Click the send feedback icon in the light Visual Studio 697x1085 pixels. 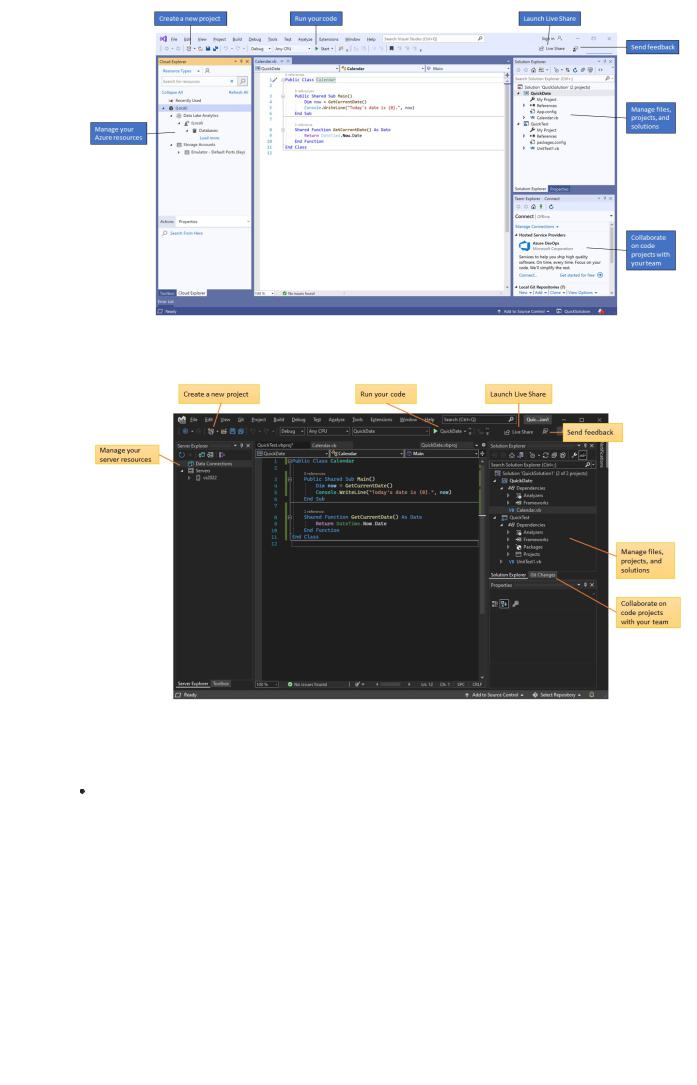[x=575, y=48]
